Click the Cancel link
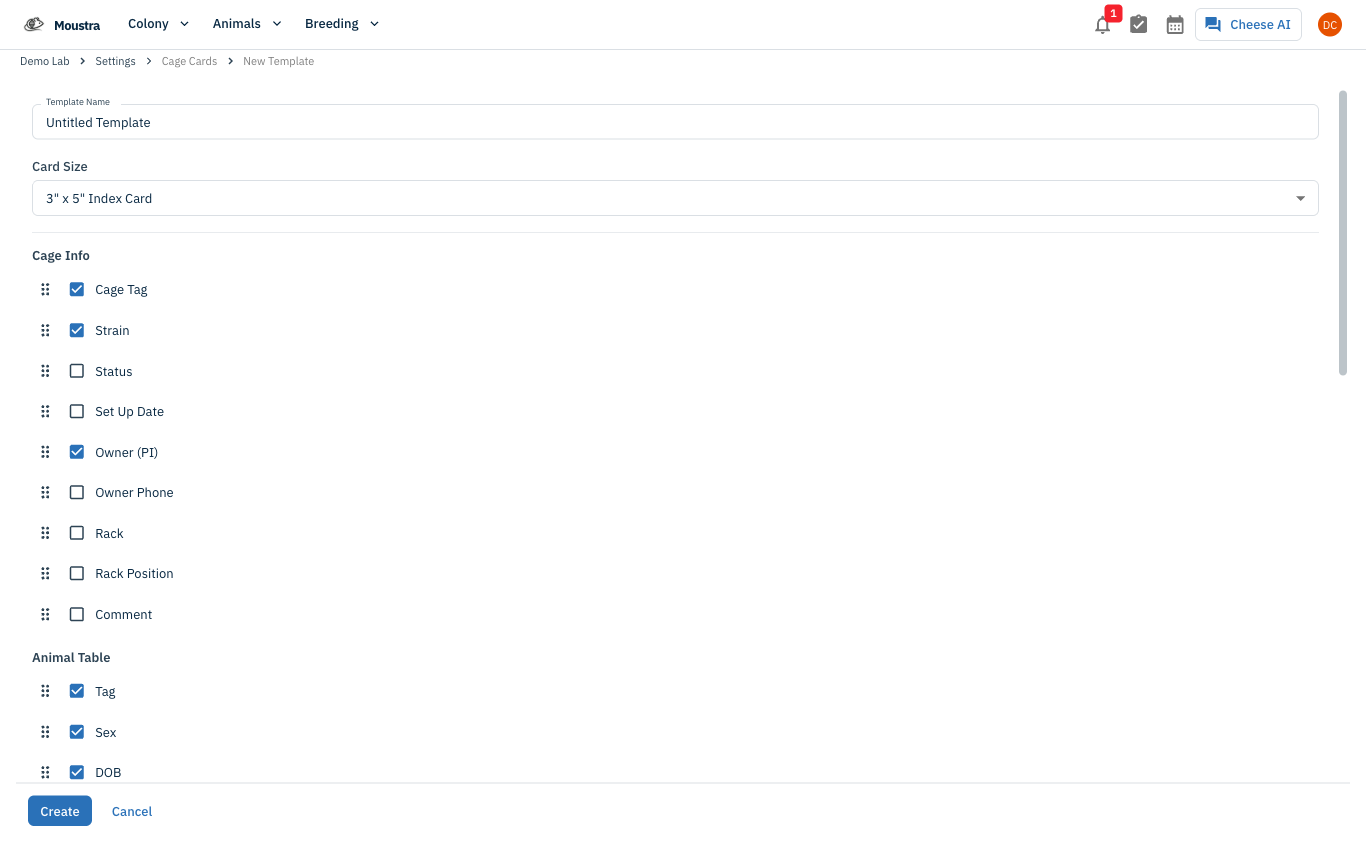This screenshot has height=854, width=1366. coord(132,811)
